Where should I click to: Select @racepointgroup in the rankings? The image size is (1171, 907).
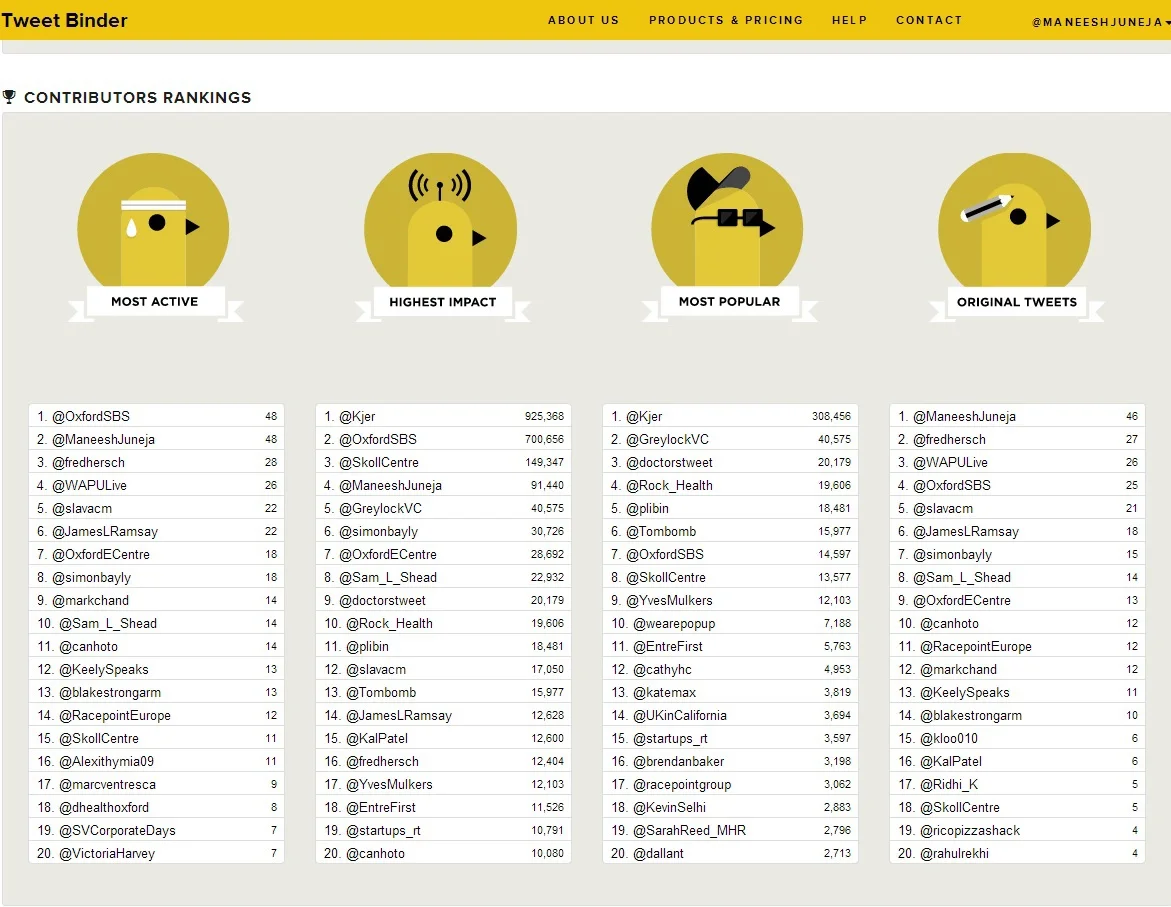pyautogui.click(x=682, y=784)
